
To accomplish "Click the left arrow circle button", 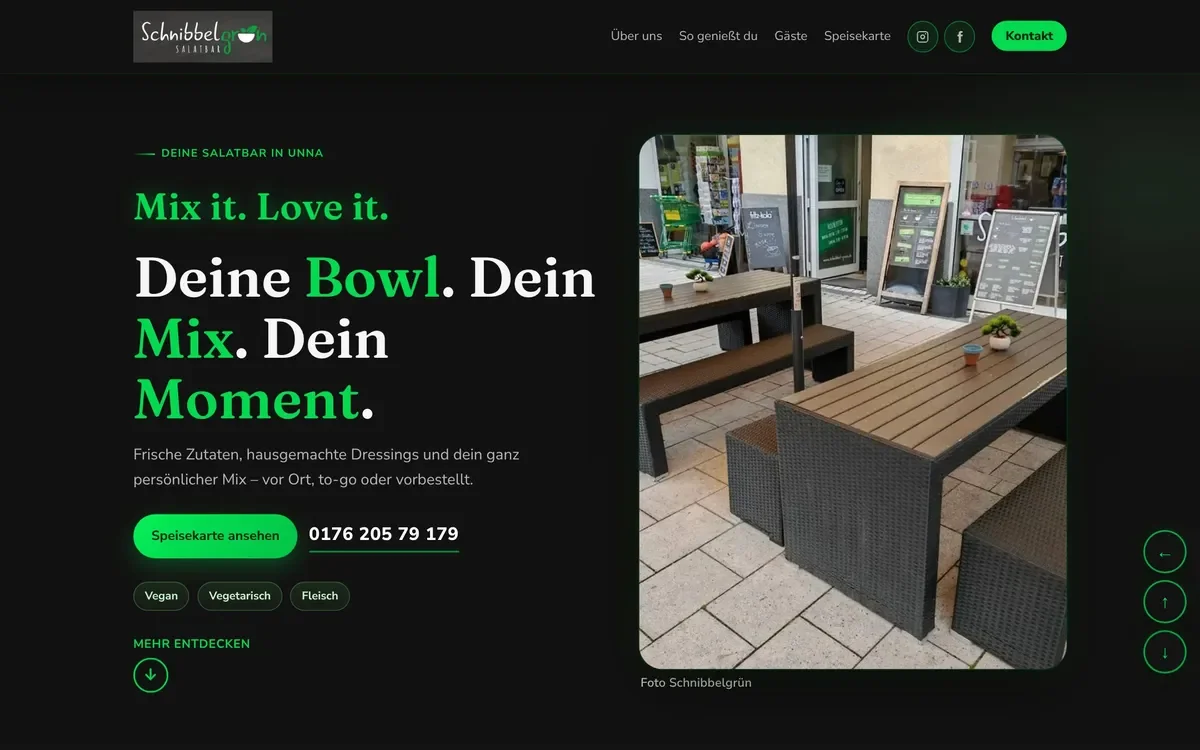I will point(1165,552).
